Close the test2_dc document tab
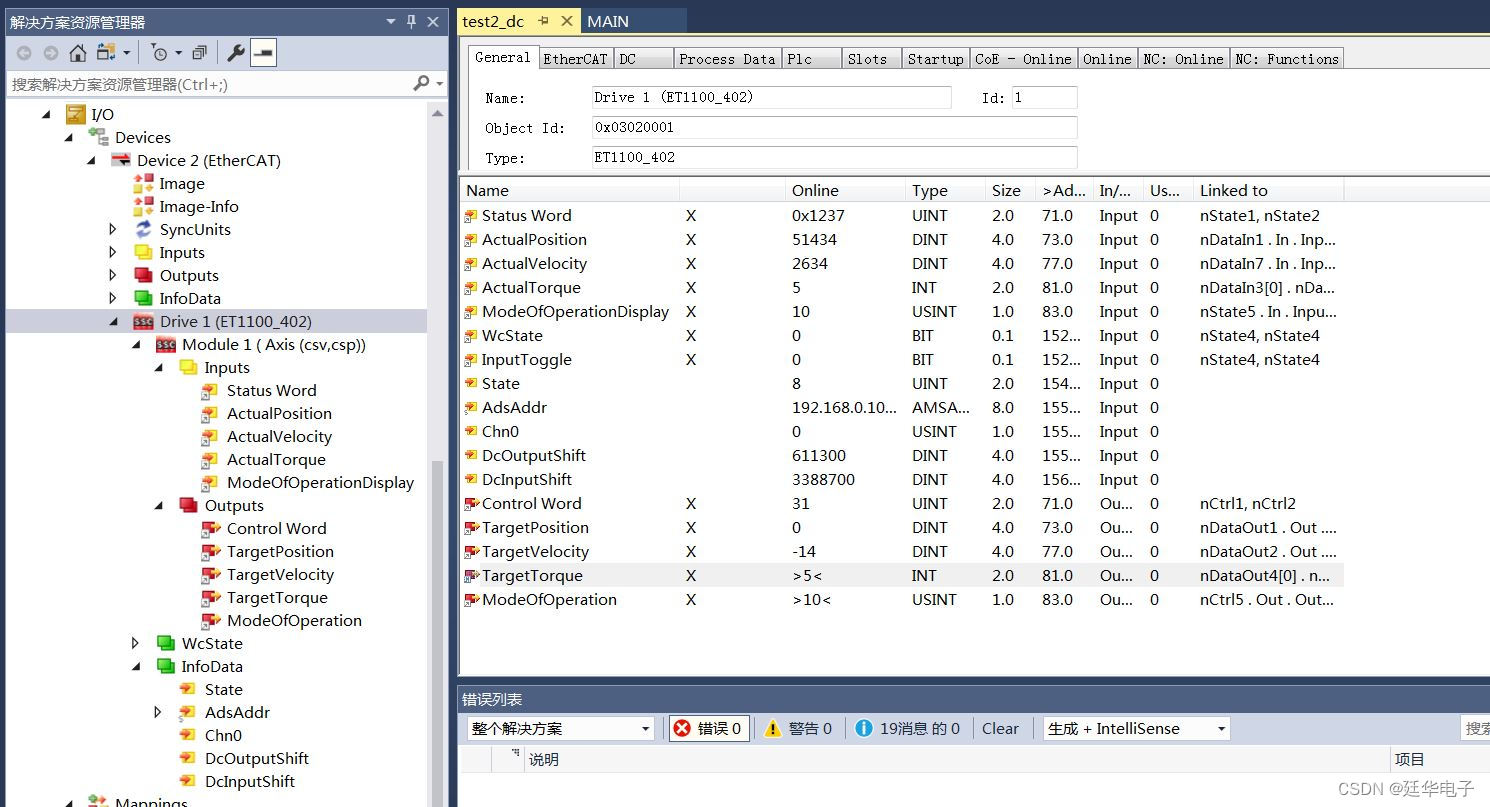 click(x=566, y=21)
